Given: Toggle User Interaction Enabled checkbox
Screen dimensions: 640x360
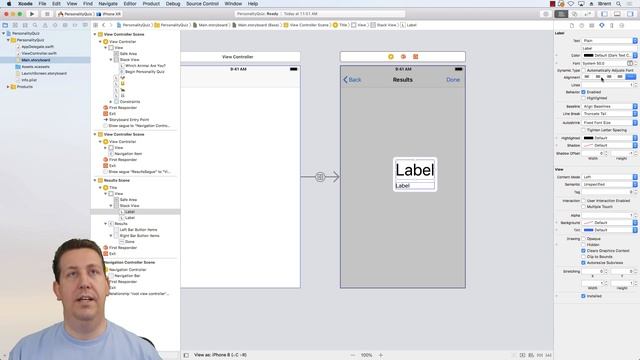Looking at the screenshot, I should point(583,201).
